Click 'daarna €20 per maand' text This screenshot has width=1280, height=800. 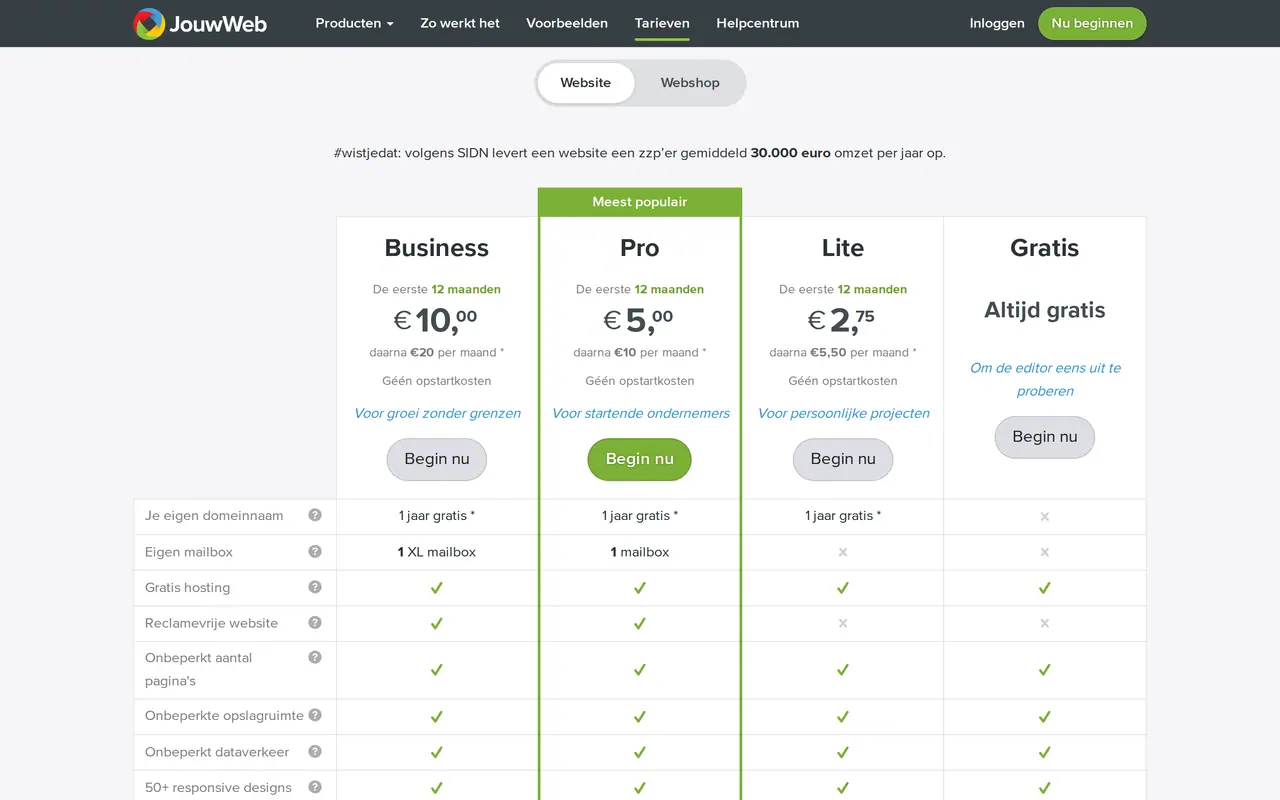click(x=437, y=352)
